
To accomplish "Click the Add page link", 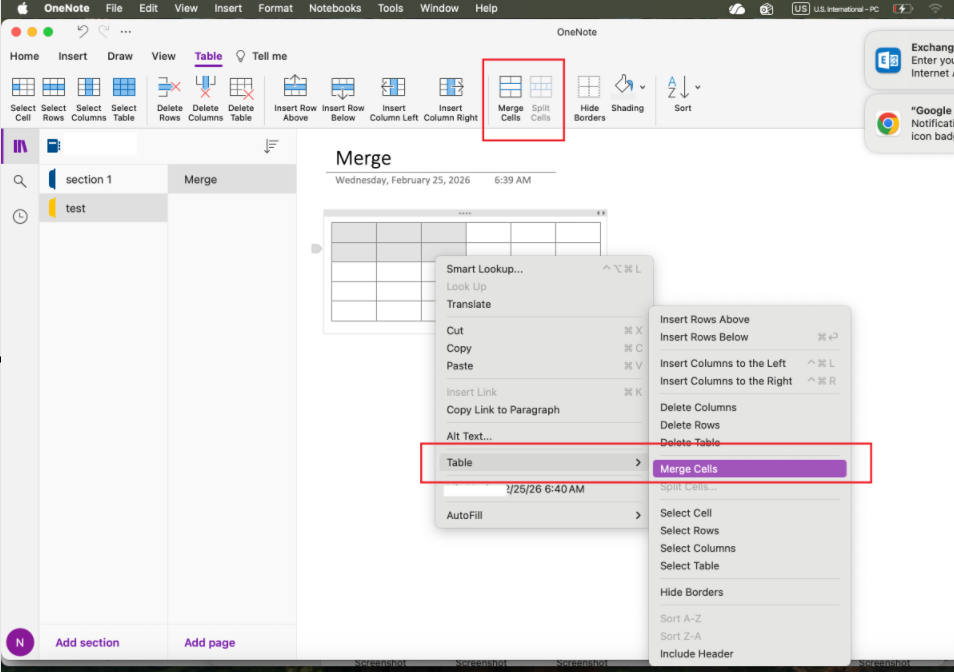I will (x=209, y=643).
